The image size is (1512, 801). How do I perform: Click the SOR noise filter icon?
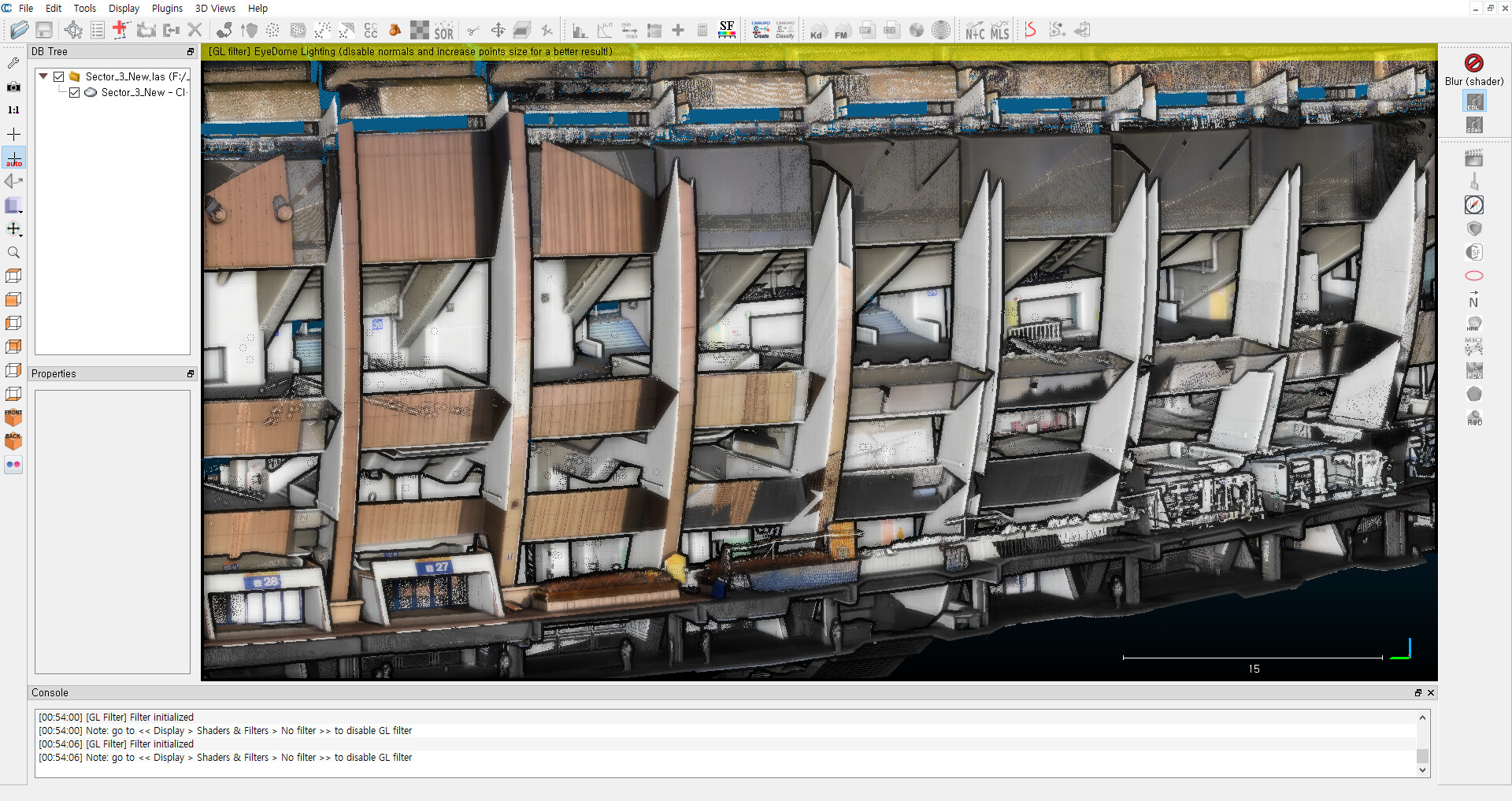[444, 30]
